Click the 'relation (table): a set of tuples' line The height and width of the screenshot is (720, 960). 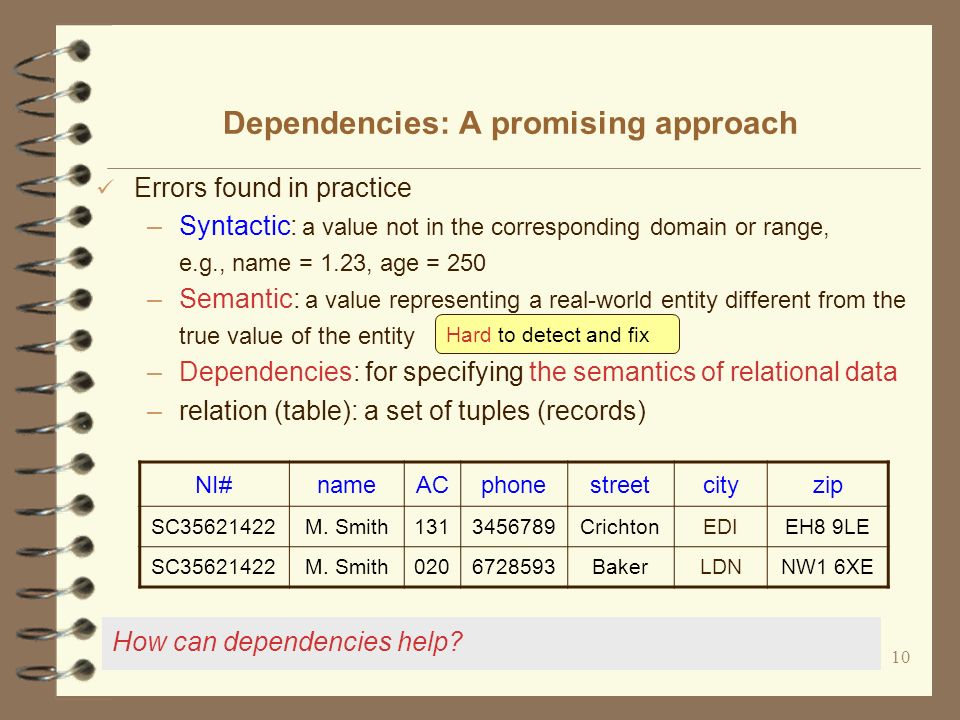(412, 411)
